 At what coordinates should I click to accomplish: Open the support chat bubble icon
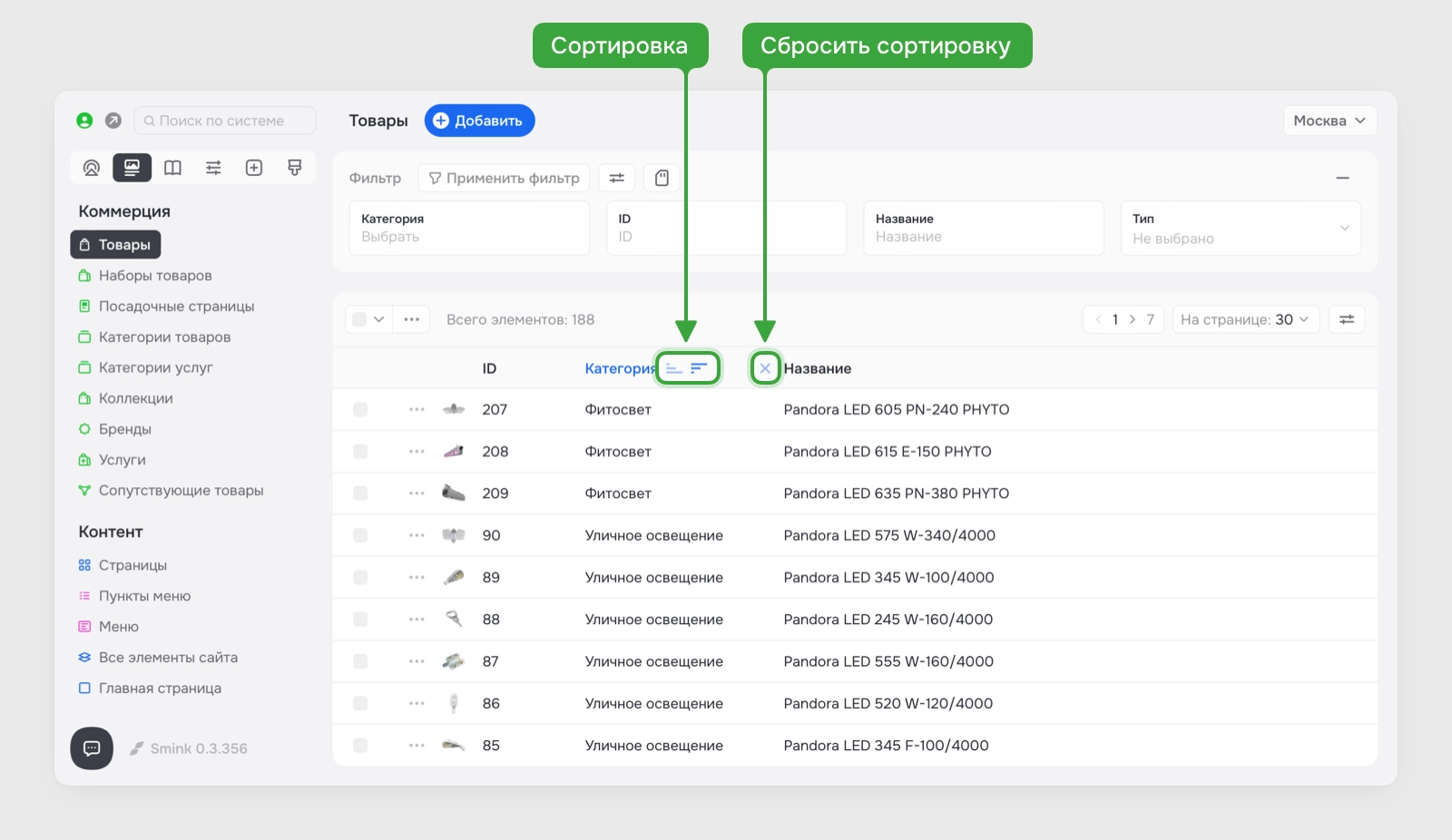pyautogui.click(x=92, y=748)
